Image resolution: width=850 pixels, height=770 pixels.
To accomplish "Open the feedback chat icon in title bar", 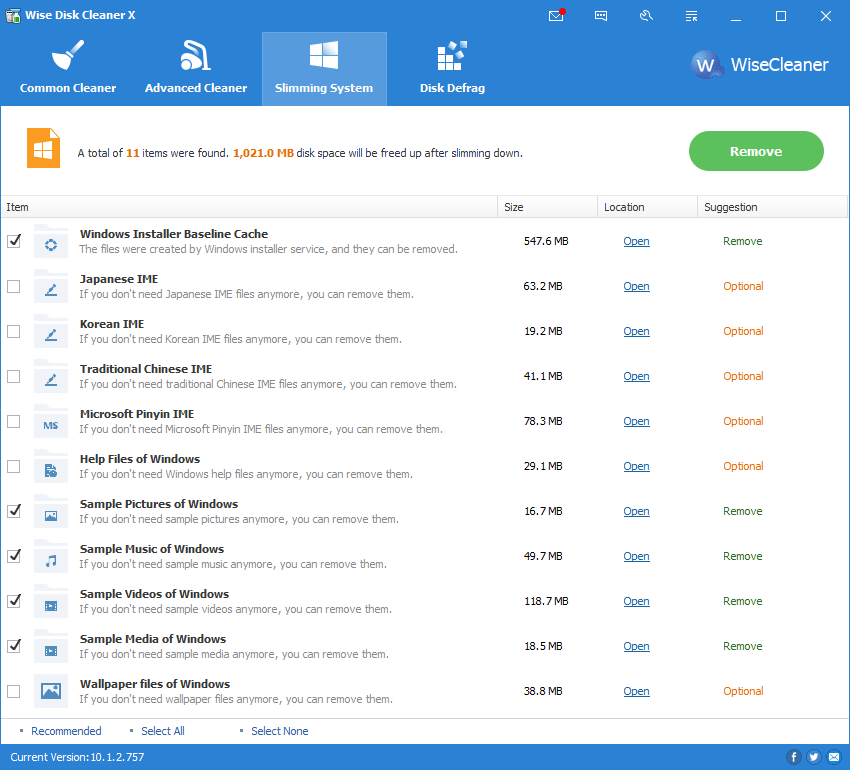I will [x=601, y=16].
